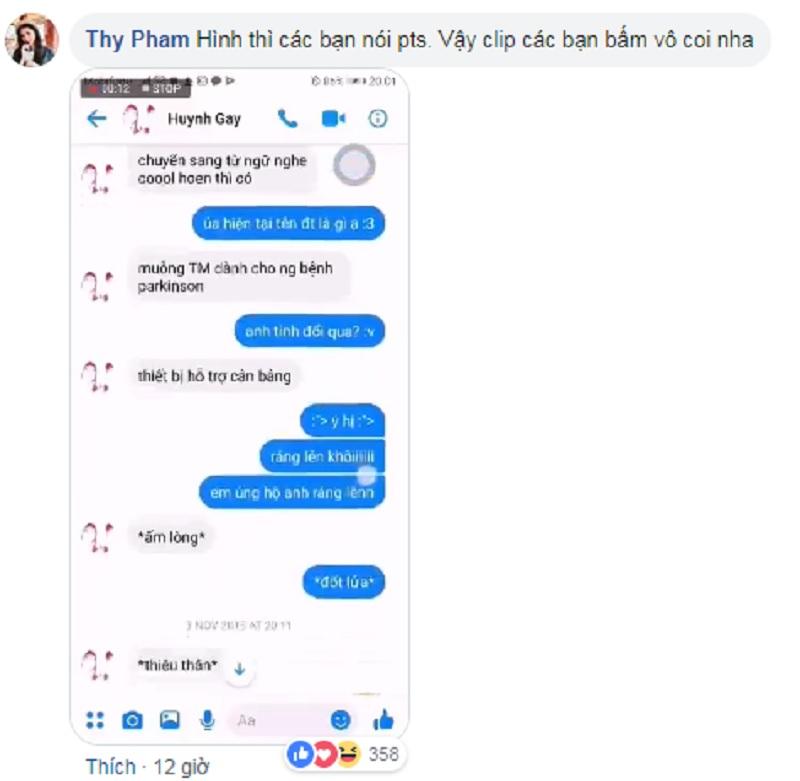
Task: Tap the microphone voice message icon
Action: click(x=207, y=720)
